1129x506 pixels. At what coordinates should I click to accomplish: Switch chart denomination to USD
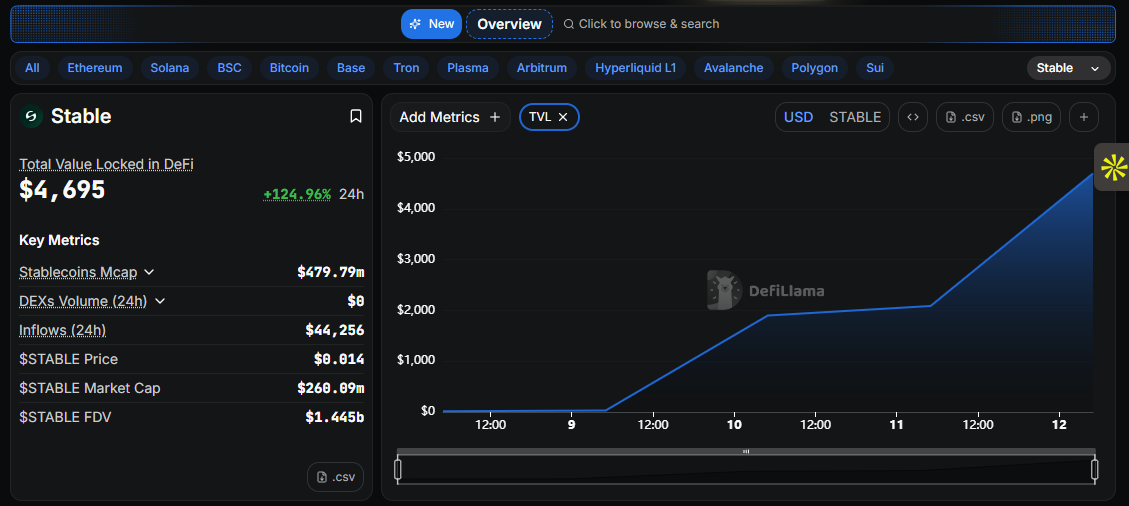(x=798, y=117)
